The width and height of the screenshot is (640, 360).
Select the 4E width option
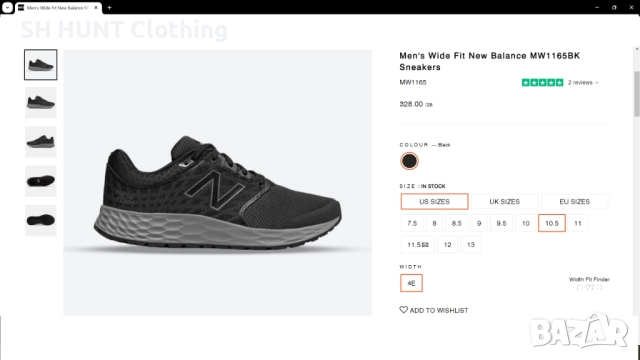pos(411,283)
